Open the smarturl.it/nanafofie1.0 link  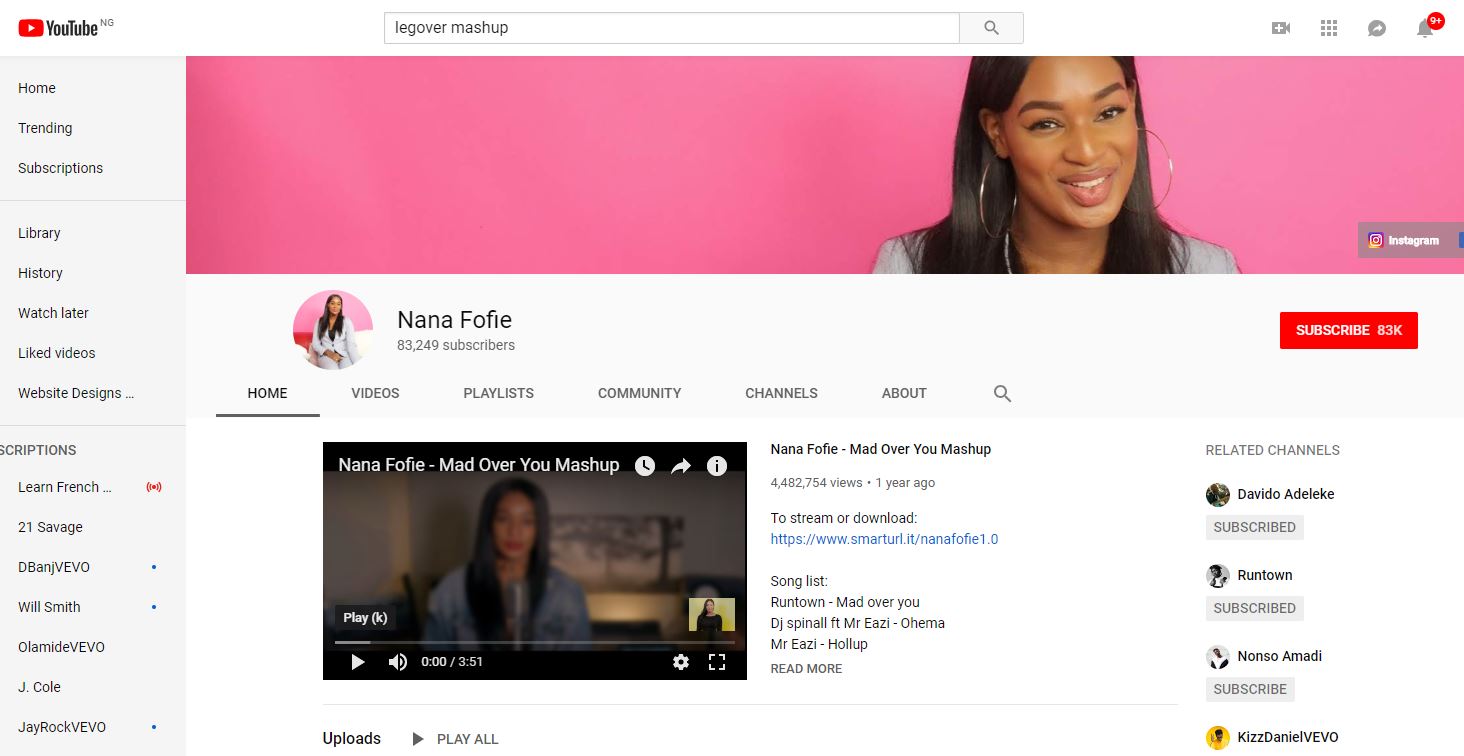tap(884, 539)
